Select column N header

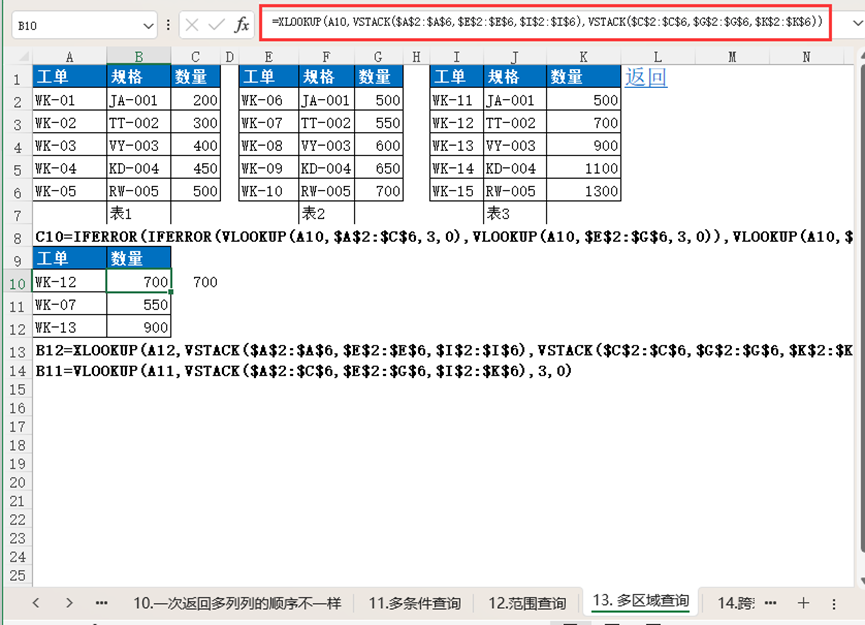[x=807, y=56]
